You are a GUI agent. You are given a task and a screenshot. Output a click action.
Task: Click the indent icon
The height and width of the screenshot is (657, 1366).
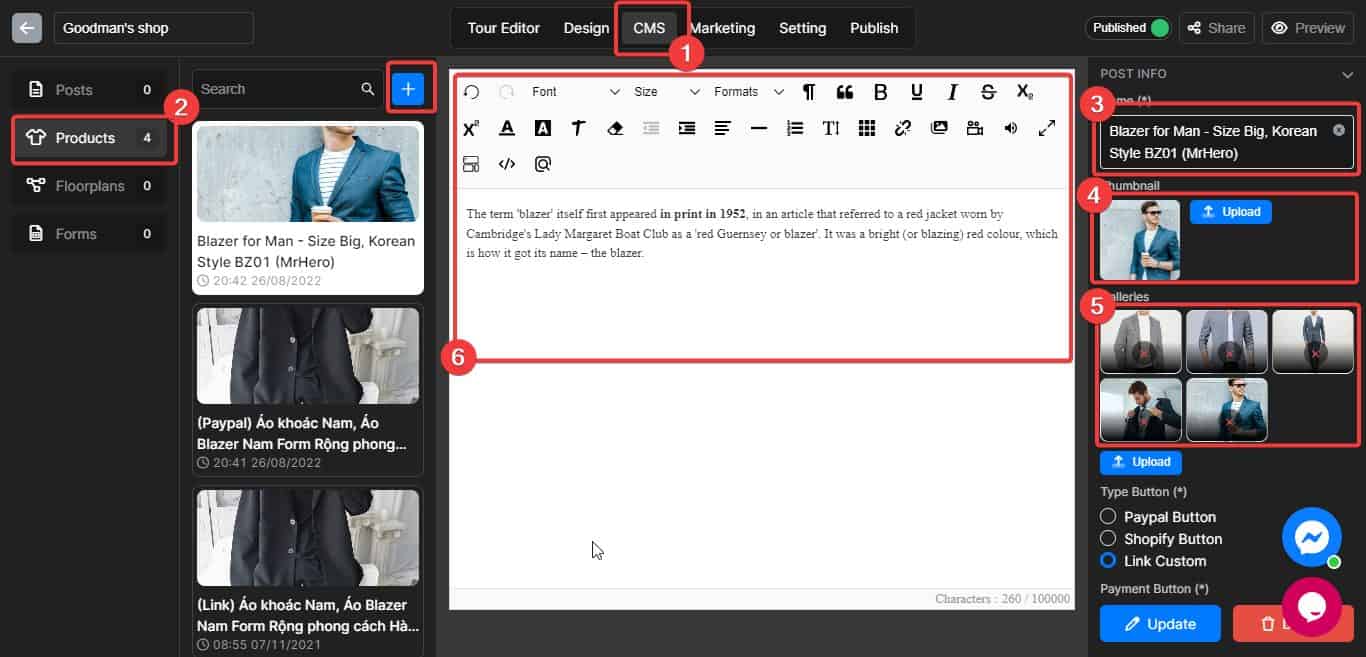tap(687, 128)
